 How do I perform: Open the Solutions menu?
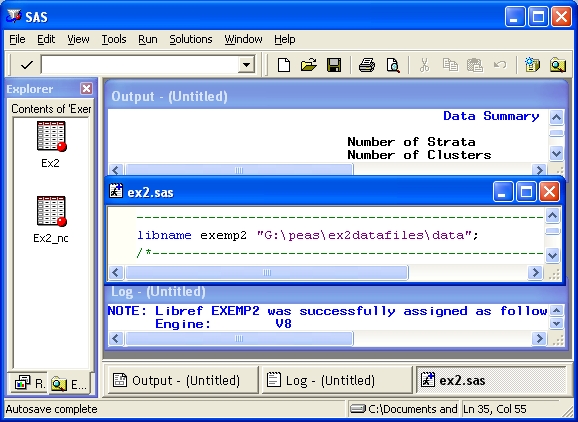point(191,39)
